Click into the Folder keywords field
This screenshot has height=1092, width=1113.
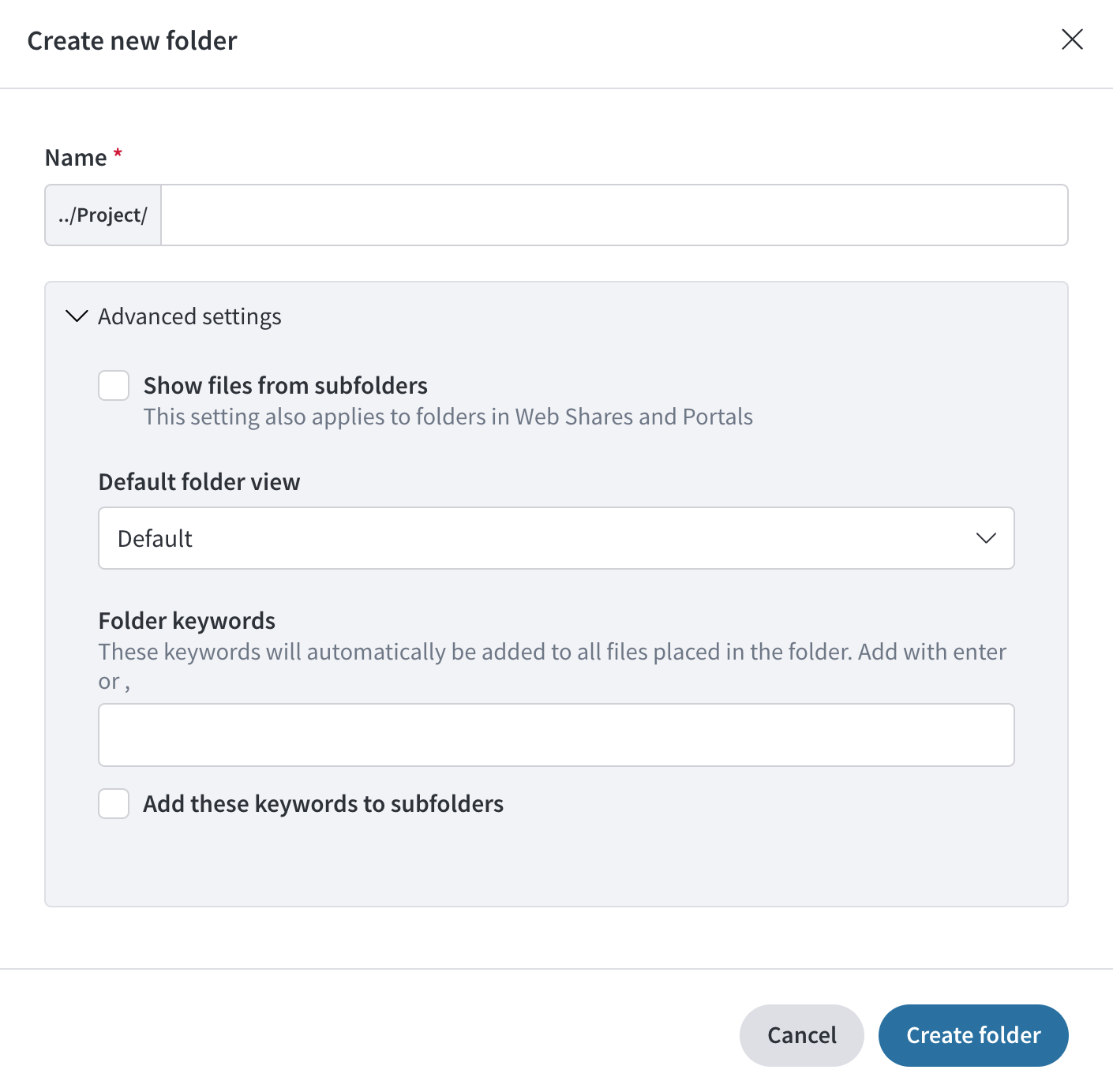(556, 735)
